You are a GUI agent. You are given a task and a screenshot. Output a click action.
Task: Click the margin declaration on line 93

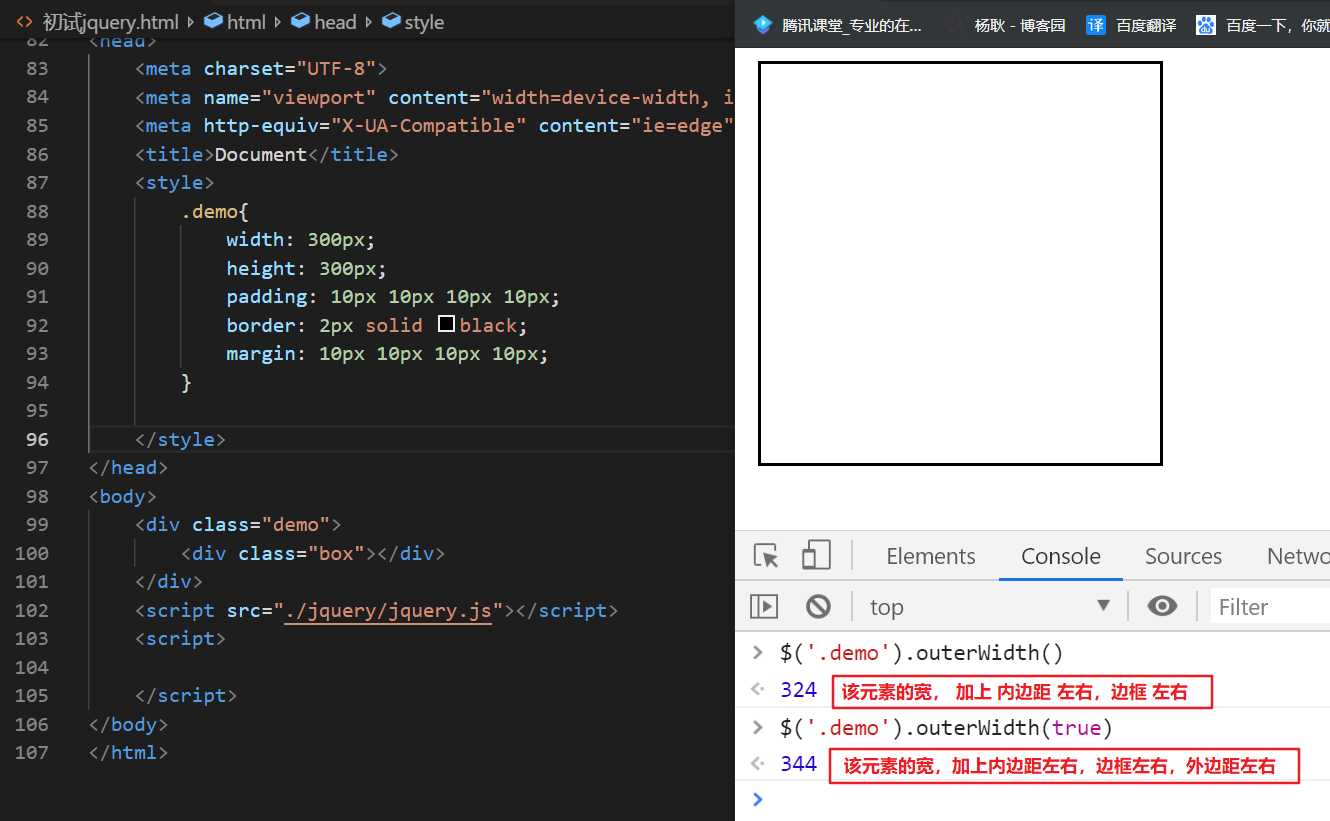387,353
